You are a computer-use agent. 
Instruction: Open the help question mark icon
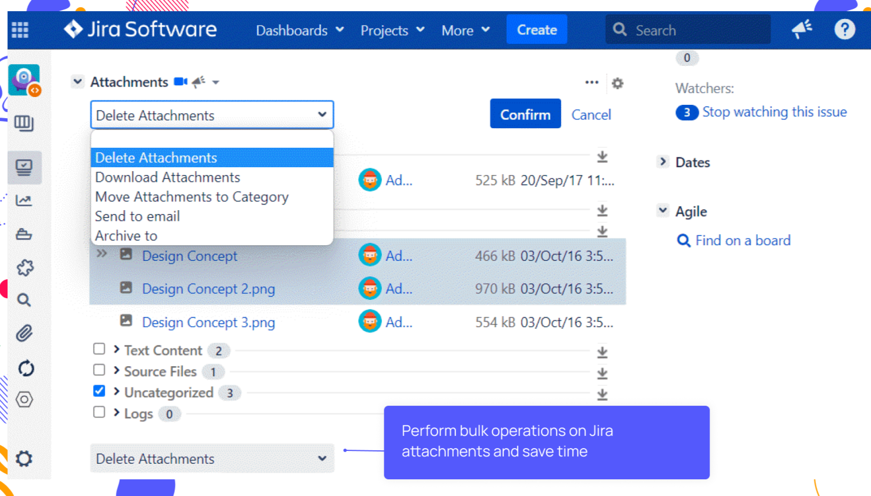pyautogui.click(x=845, y=30)
